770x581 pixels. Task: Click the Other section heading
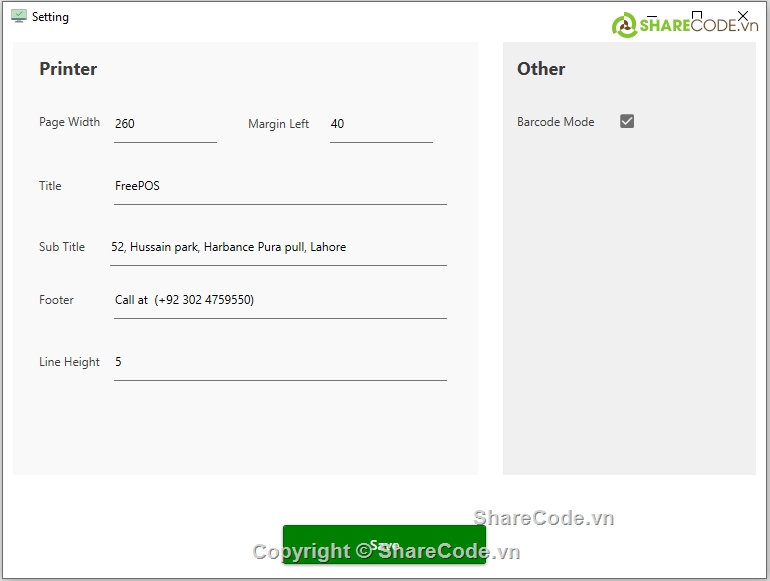(x=541, y=69)
